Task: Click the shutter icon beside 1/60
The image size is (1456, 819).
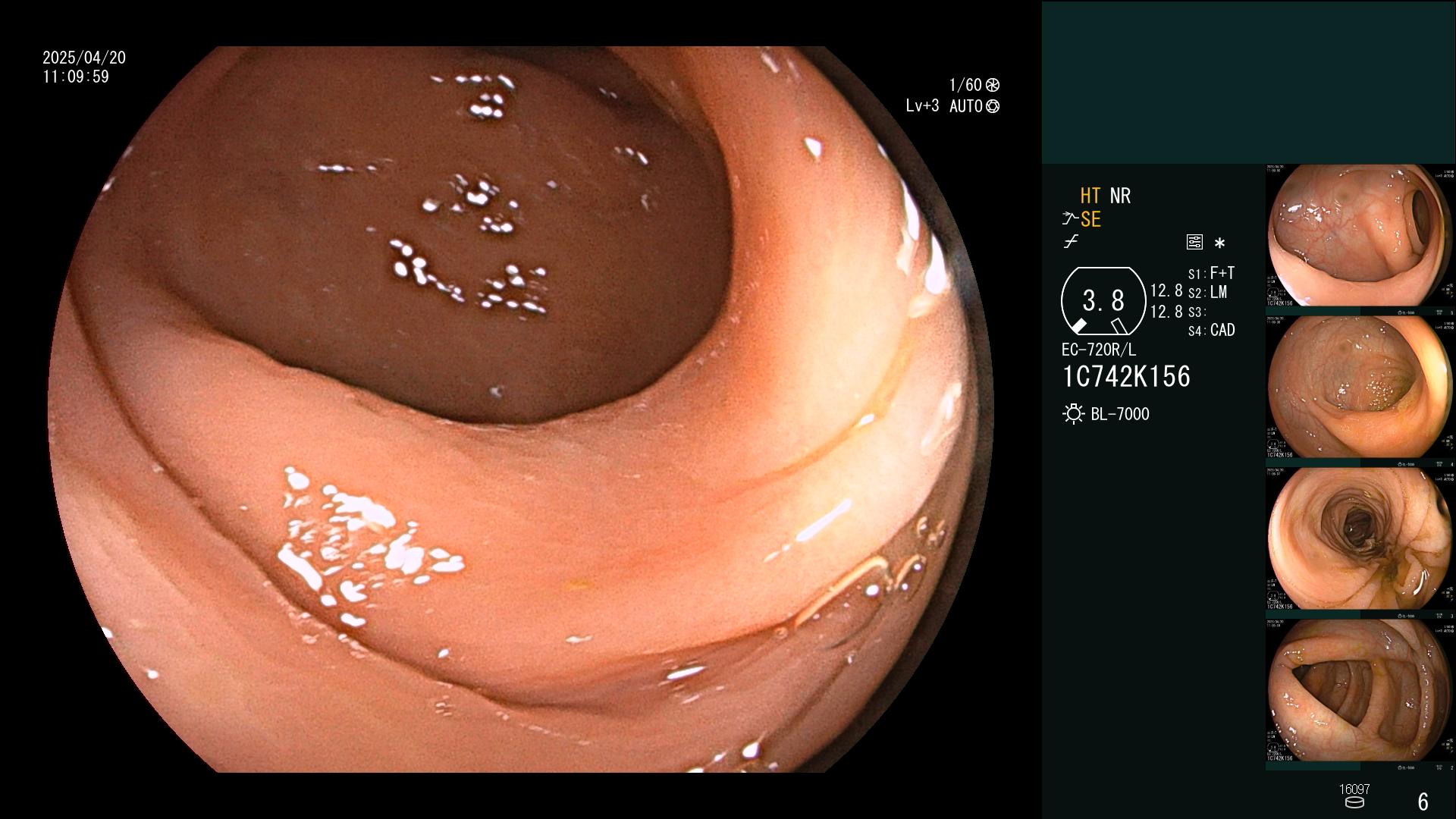Action: click(x=993, y=86)
